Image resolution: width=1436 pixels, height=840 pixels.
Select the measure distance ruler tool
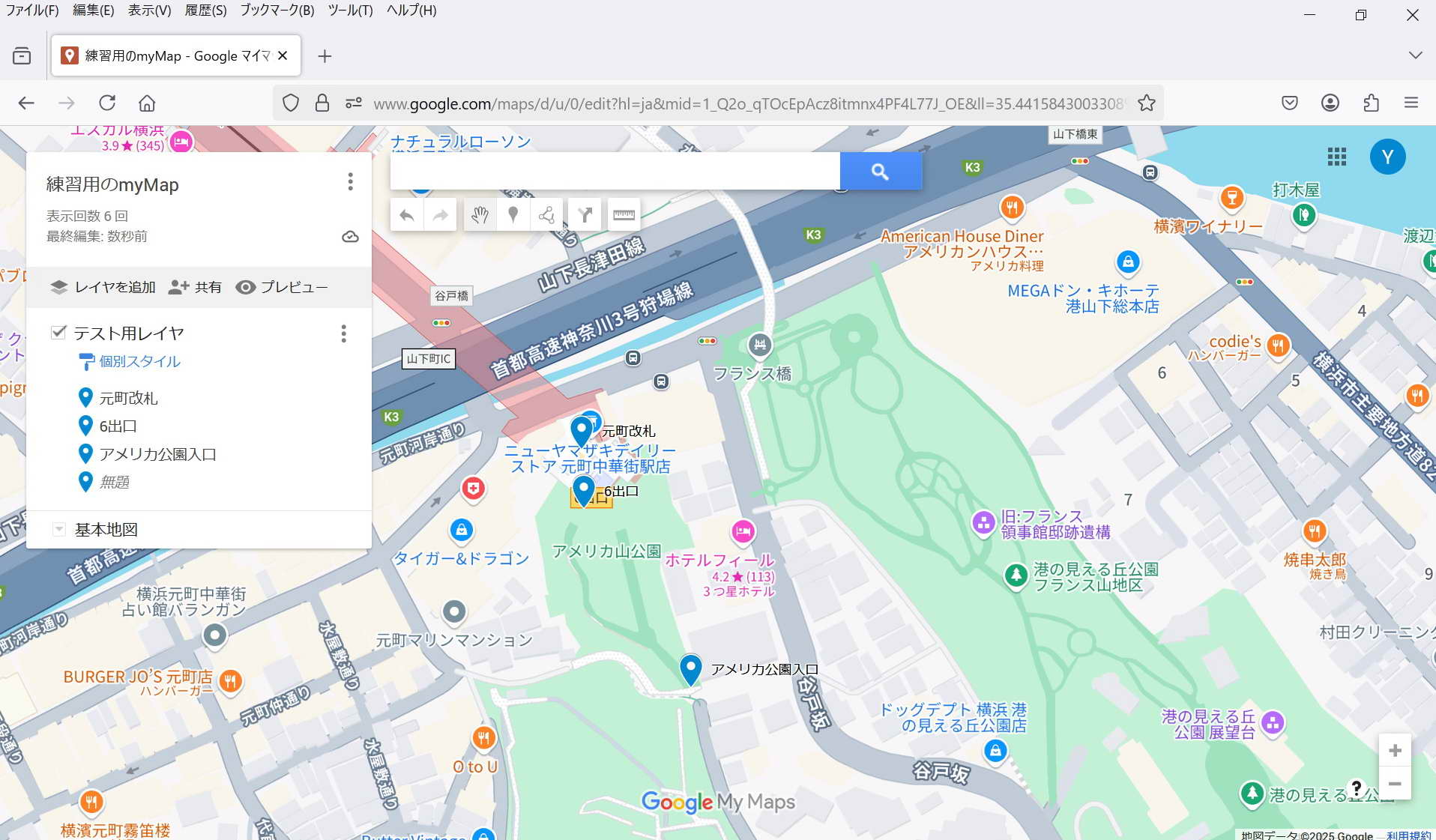[x=624, y=216]
